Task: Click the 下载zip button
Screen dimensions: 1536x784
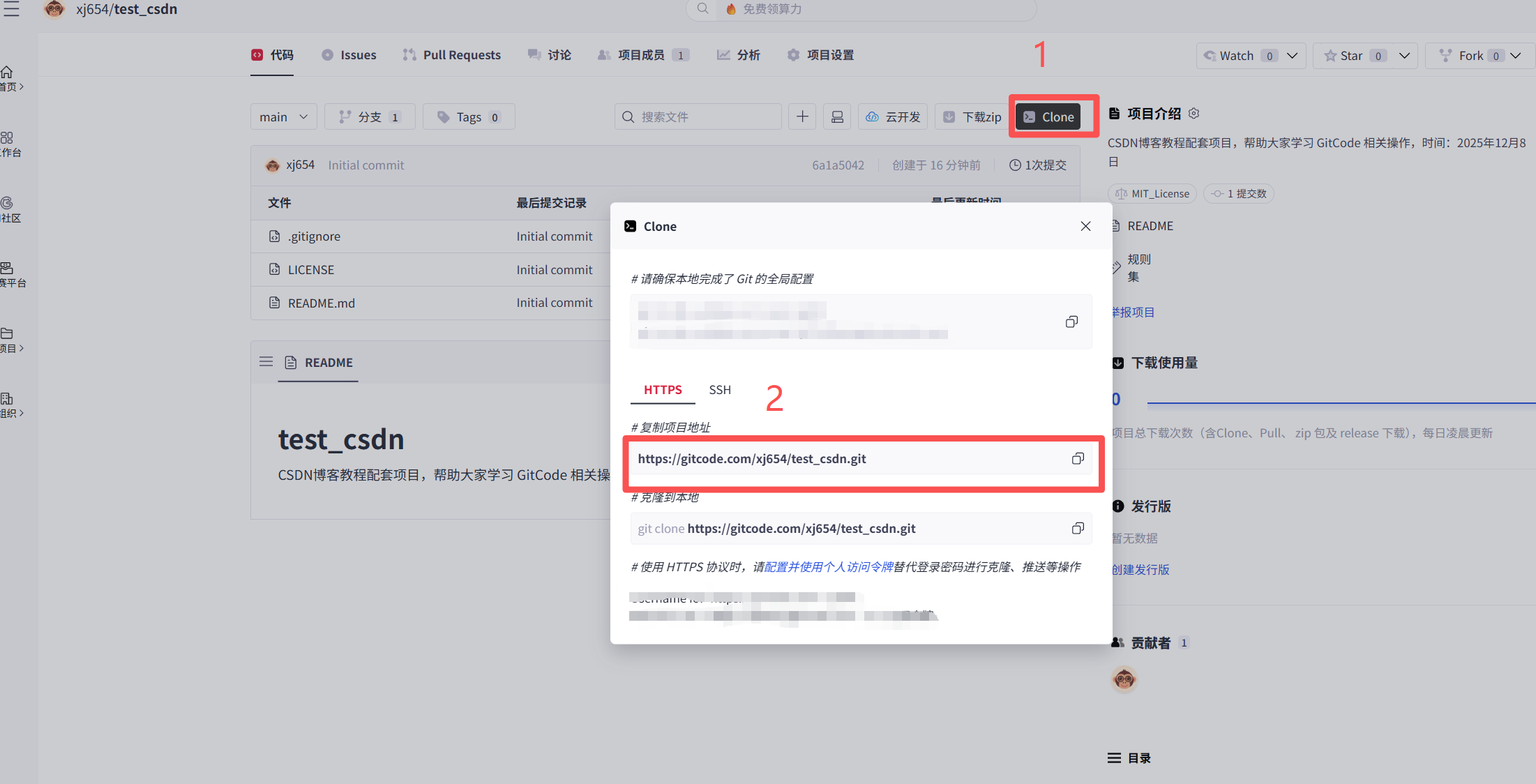Action: (972, 116)
